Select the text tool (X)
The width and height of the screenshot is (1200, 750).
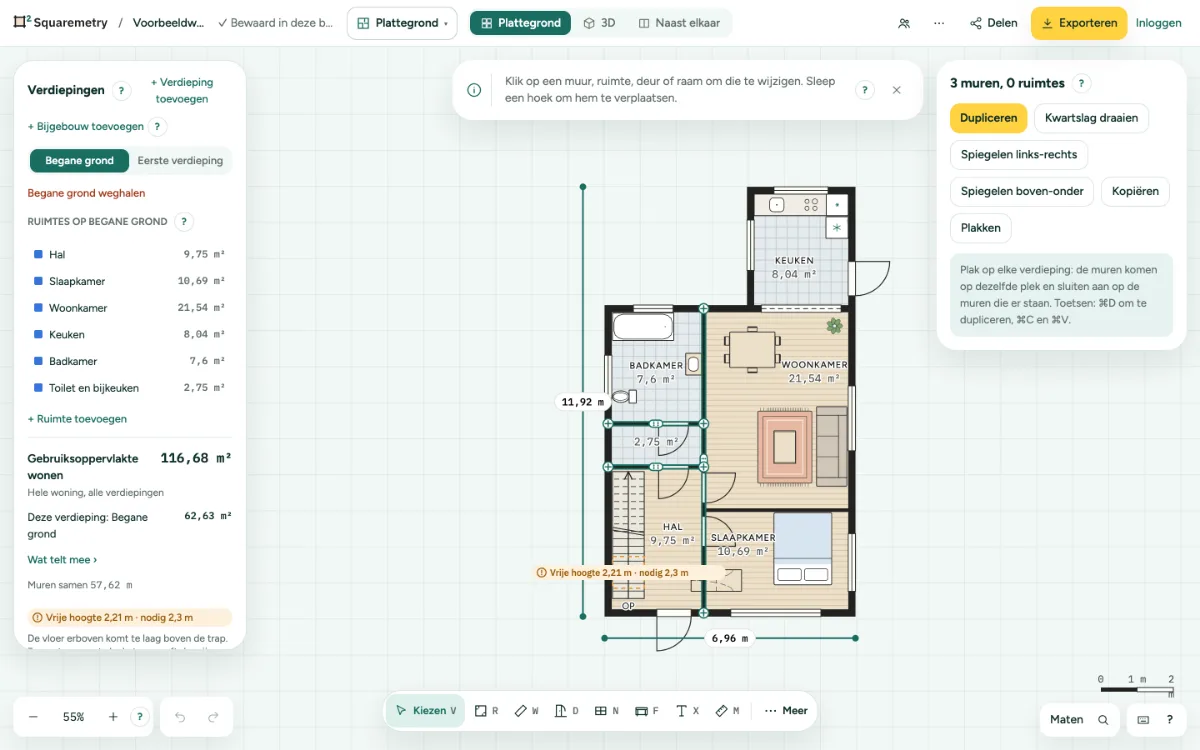pyautogui.click(x=687, y=711)
